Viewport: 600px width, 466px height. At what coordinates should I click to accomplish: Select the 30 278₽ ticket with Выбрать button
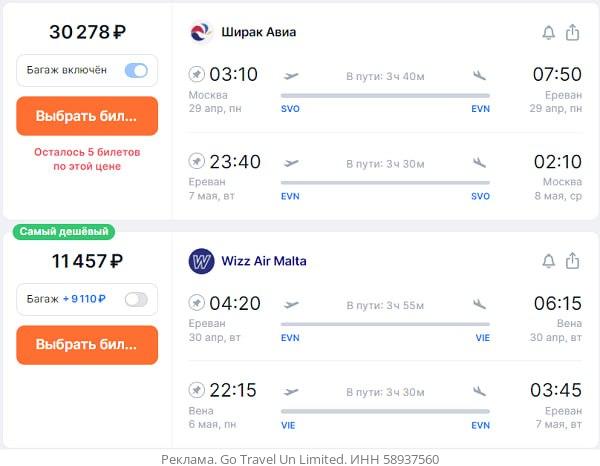click(87, 116)
